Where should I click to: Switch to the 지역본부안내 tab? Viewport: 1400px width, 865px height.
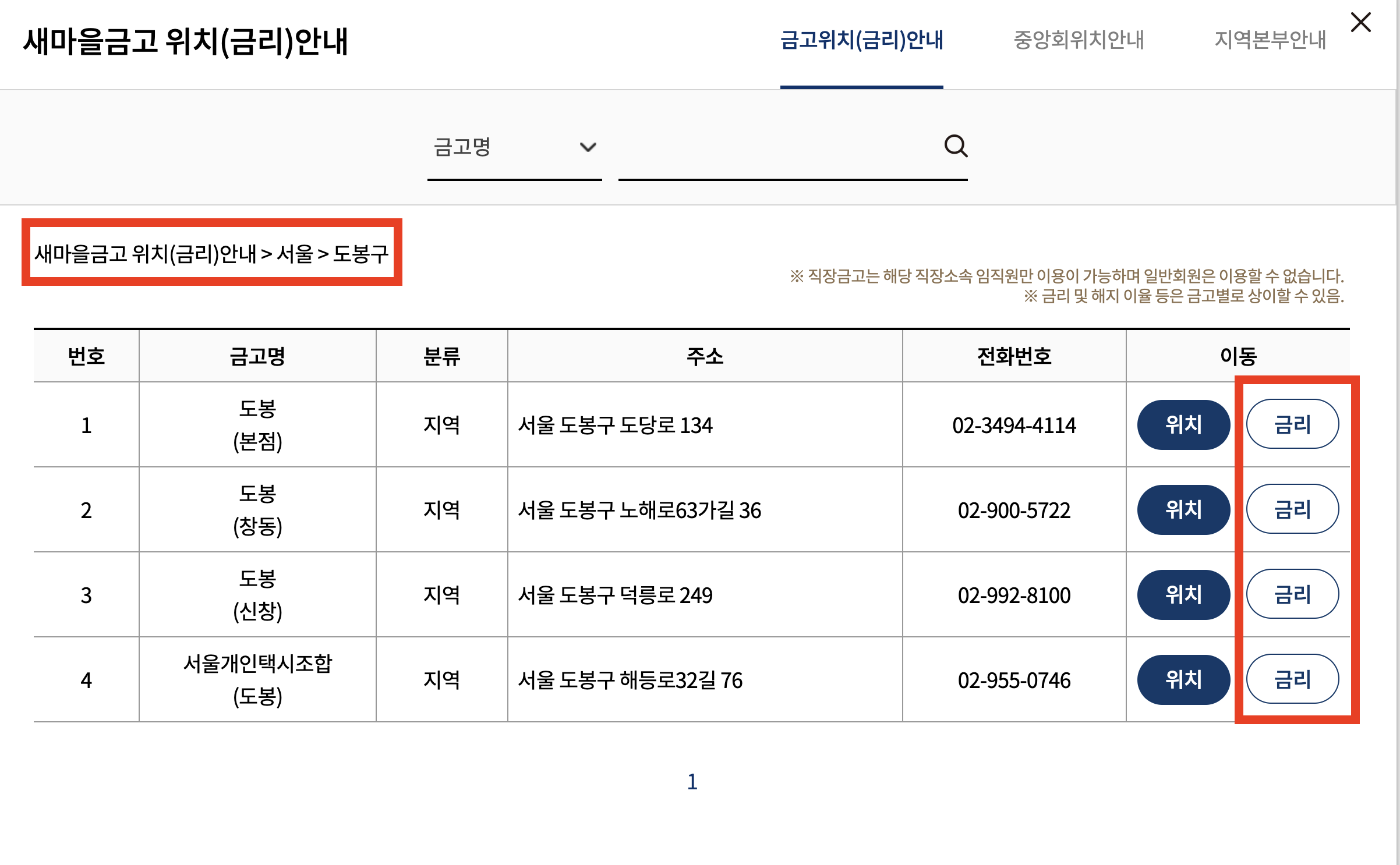1270,40
